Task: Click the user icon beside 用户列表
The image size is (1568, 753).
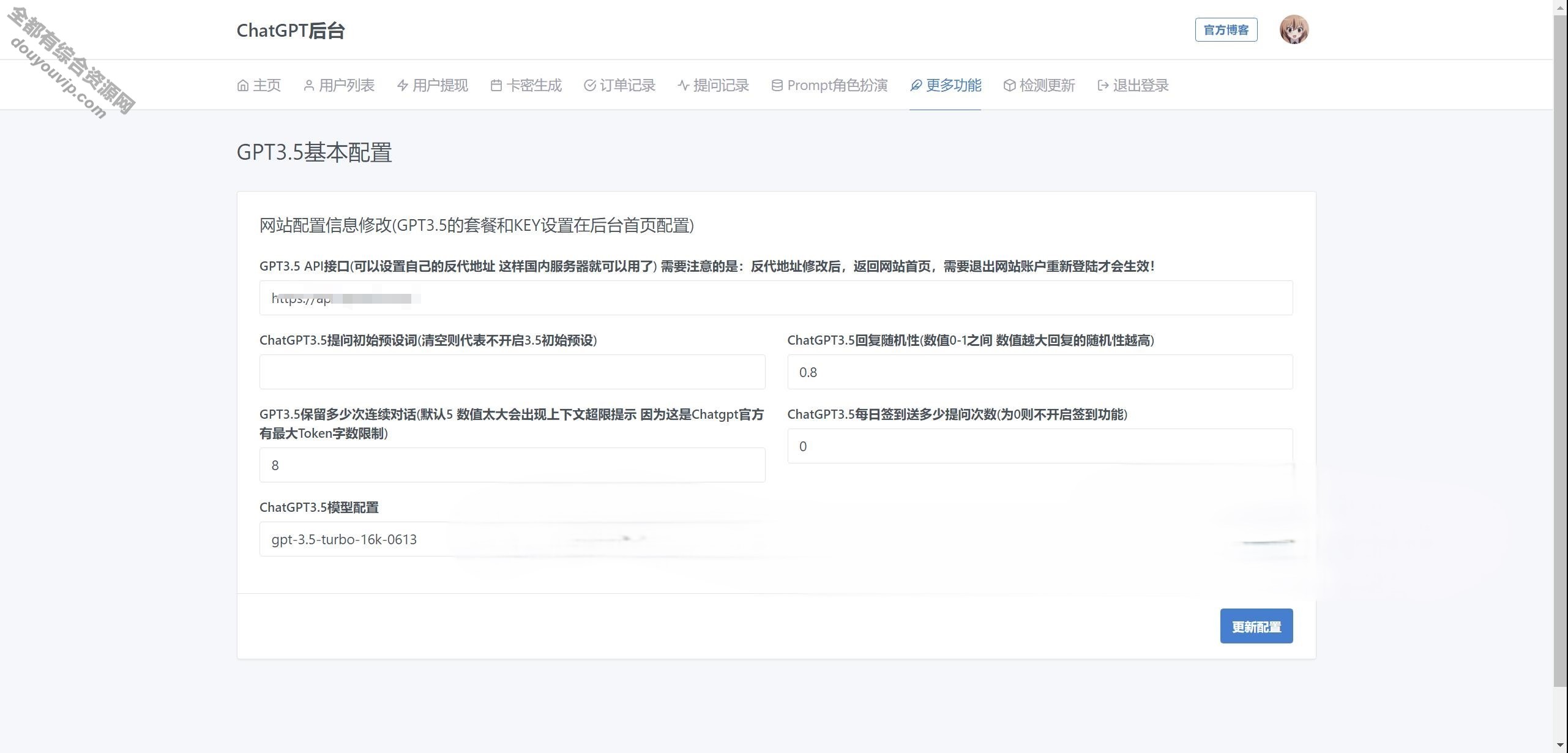Action: (x=309, y=85)
